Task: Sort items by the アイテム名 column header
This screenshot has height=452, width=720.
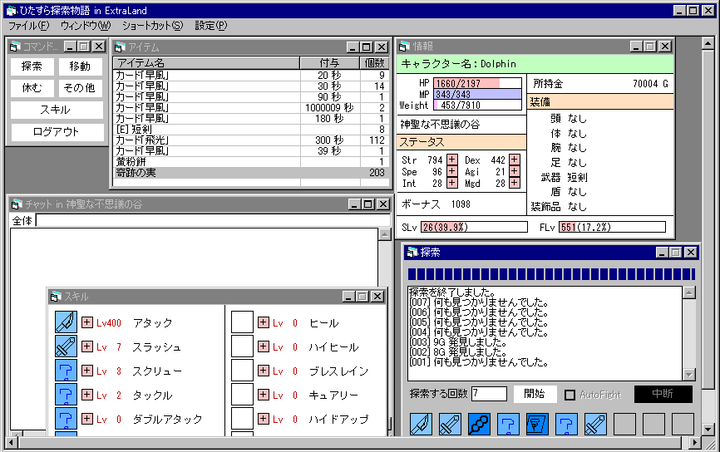Action: click(207, 63)
